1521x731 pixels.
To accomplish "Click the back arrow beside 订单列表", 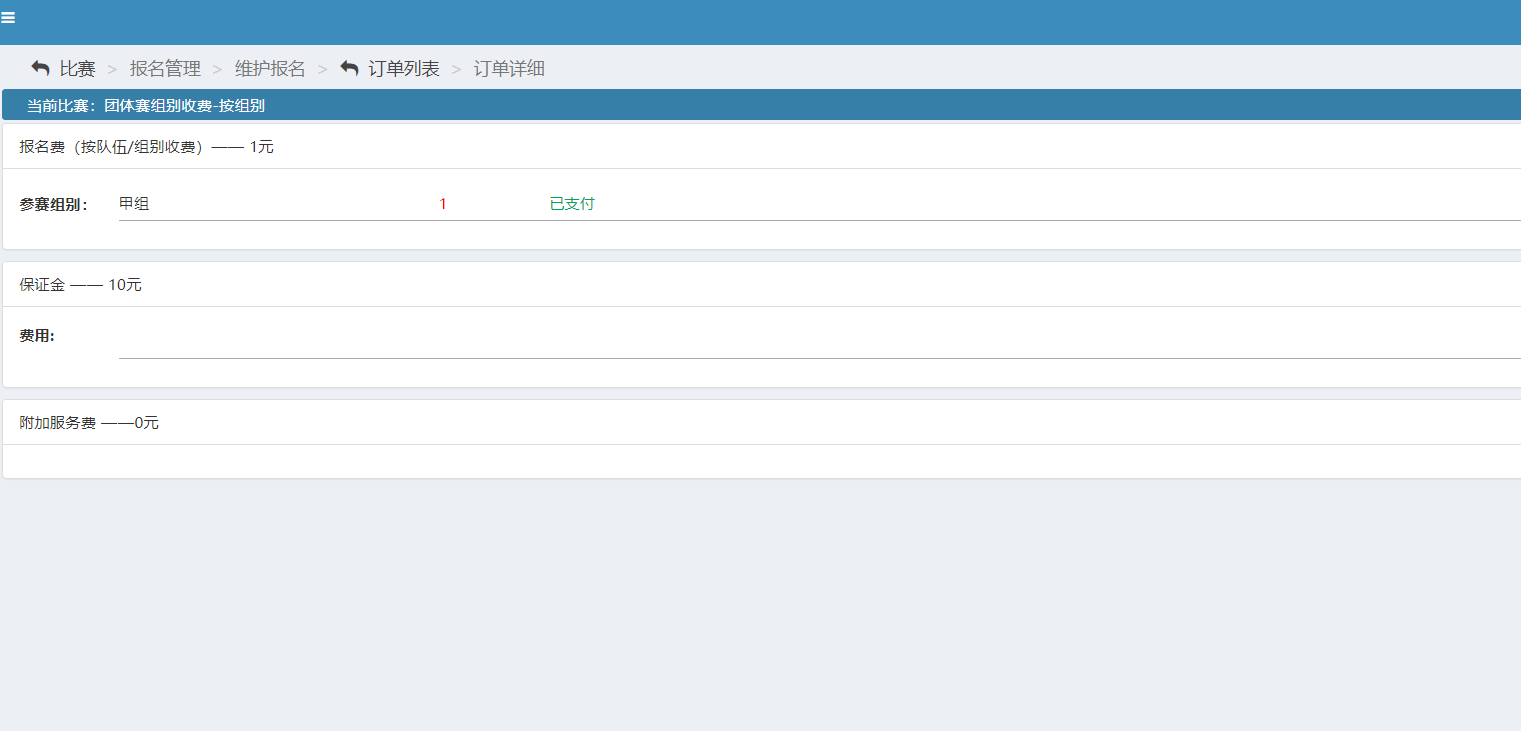I will [x=349, y=69].
